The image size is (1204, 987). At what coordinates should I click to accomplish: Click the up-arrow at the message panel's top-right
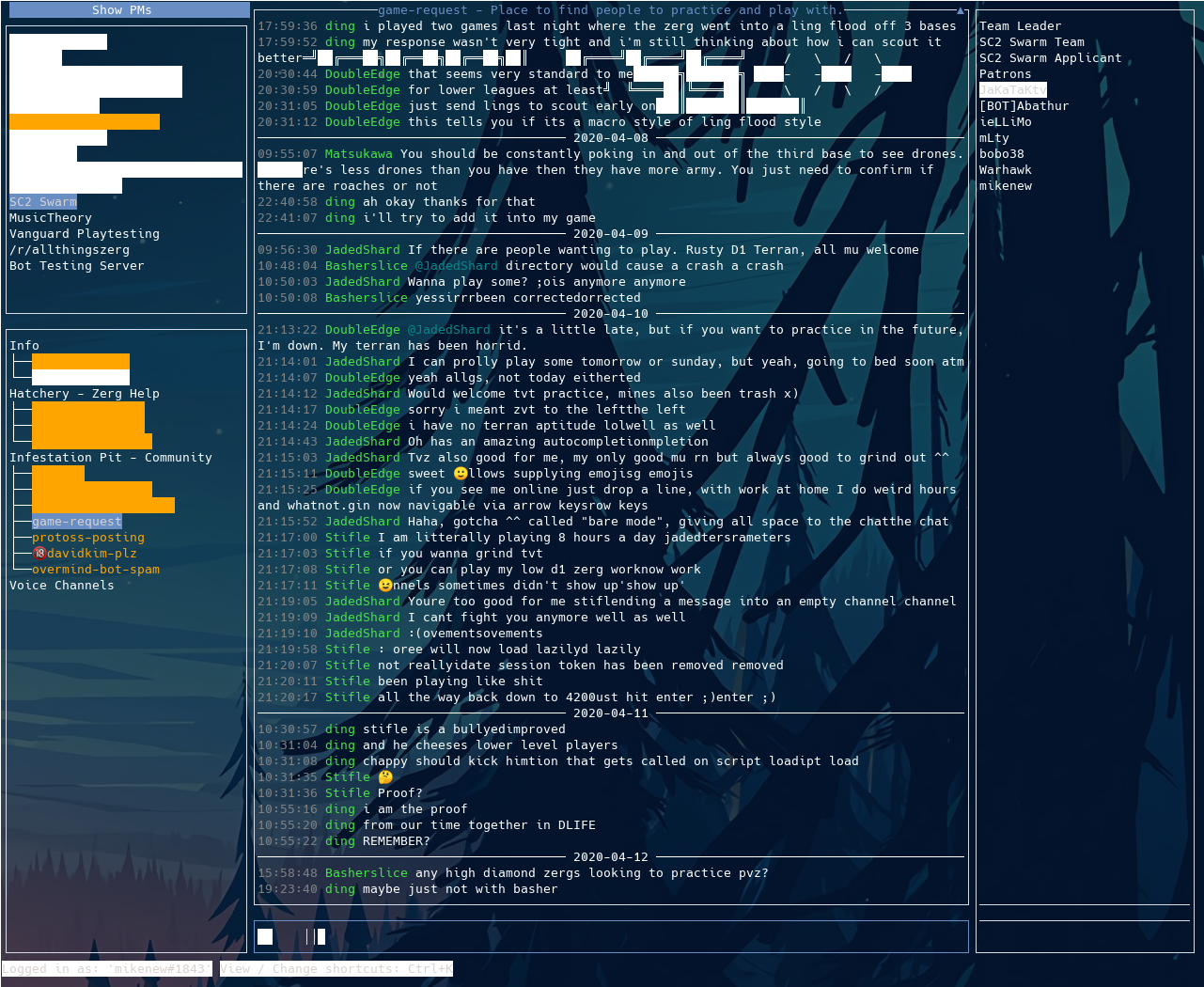point(959,9)
